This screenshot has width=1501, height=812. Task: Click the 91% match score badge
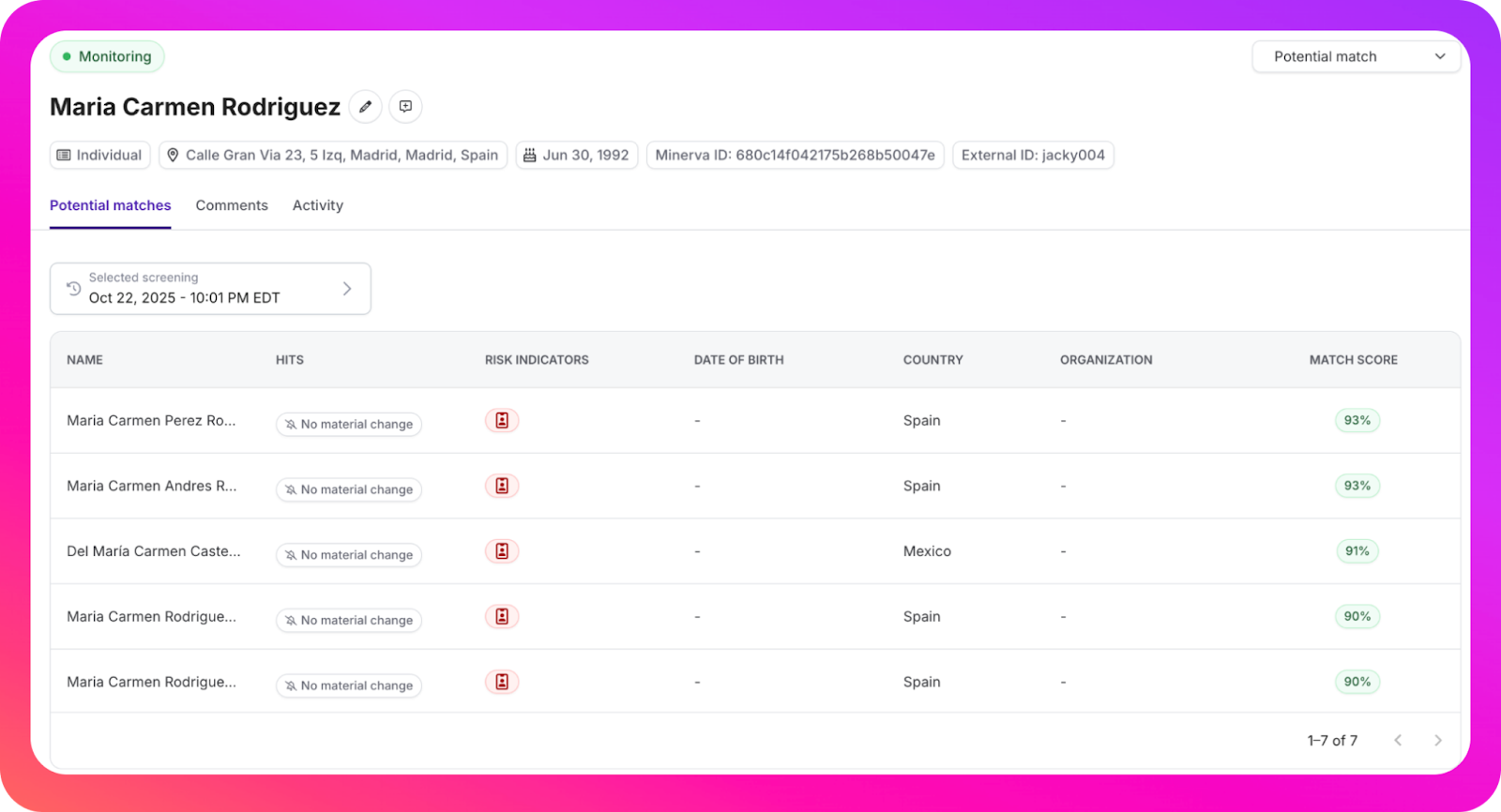point(1357,551)
